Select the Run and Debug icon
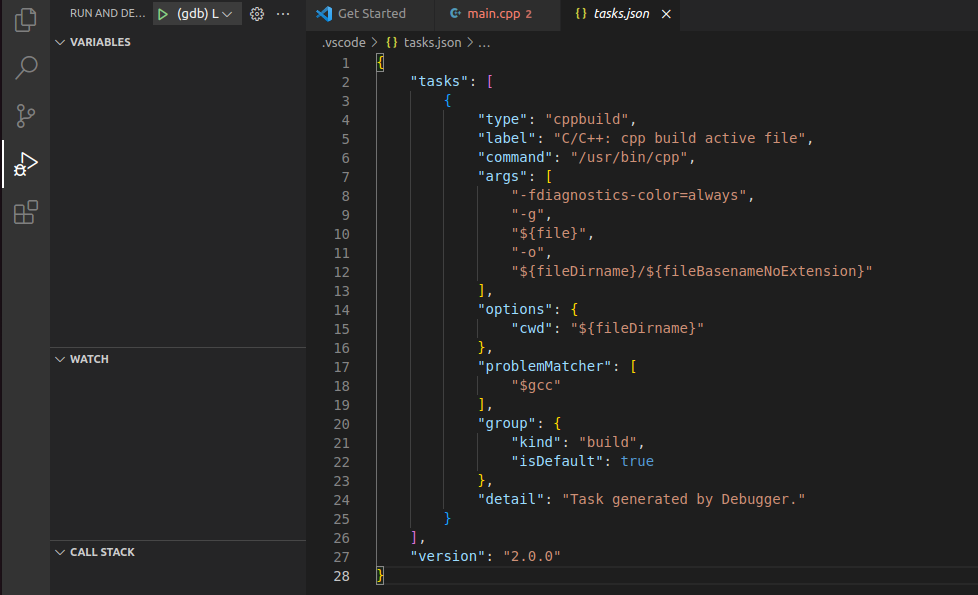This screenshot has height=595, width=978. pyautogui.click(x=26, y=164)
